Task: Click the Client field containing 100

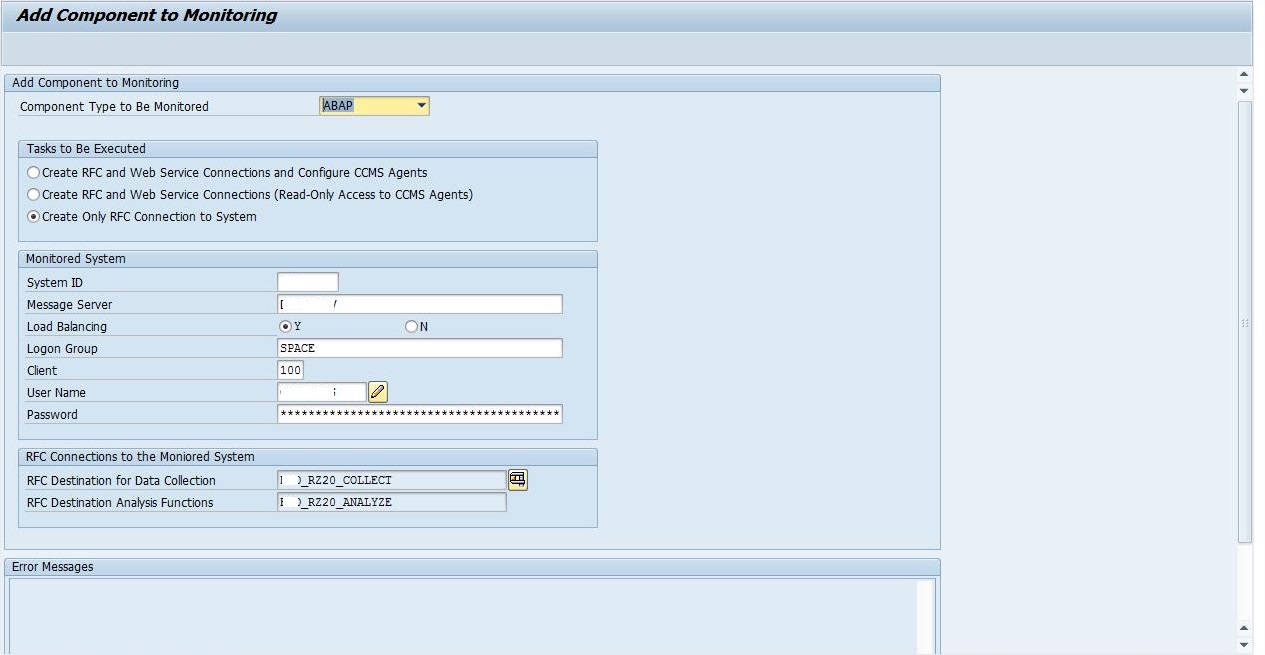Action: [x=290, y=370]
